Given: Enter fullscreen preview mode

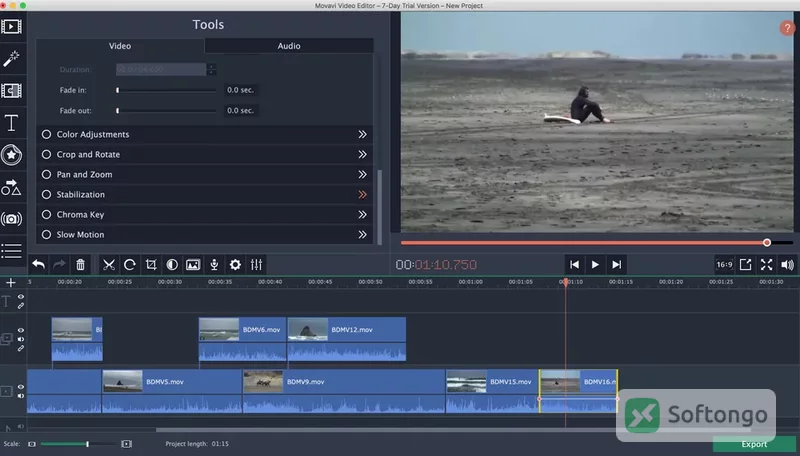Looking at the screenshot, I should click(766, 264).
